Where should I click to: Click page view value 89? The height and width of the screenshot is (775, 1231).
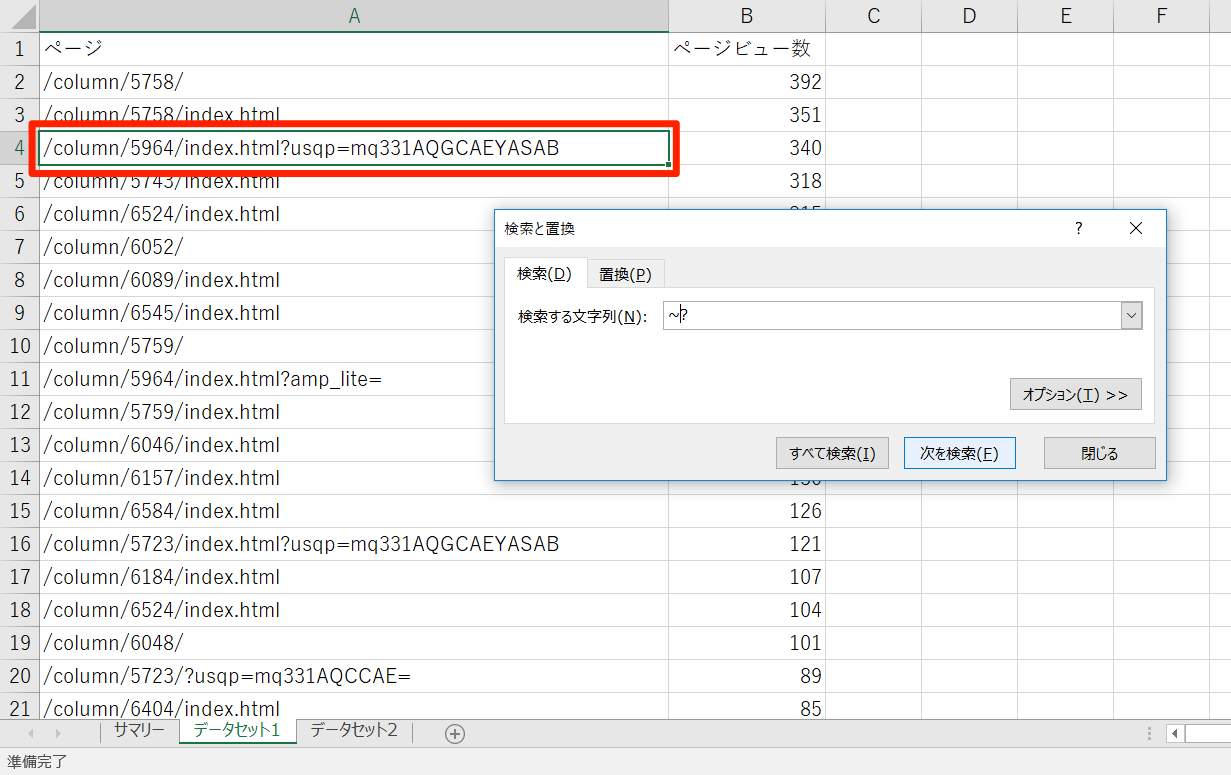click(747, 676)
